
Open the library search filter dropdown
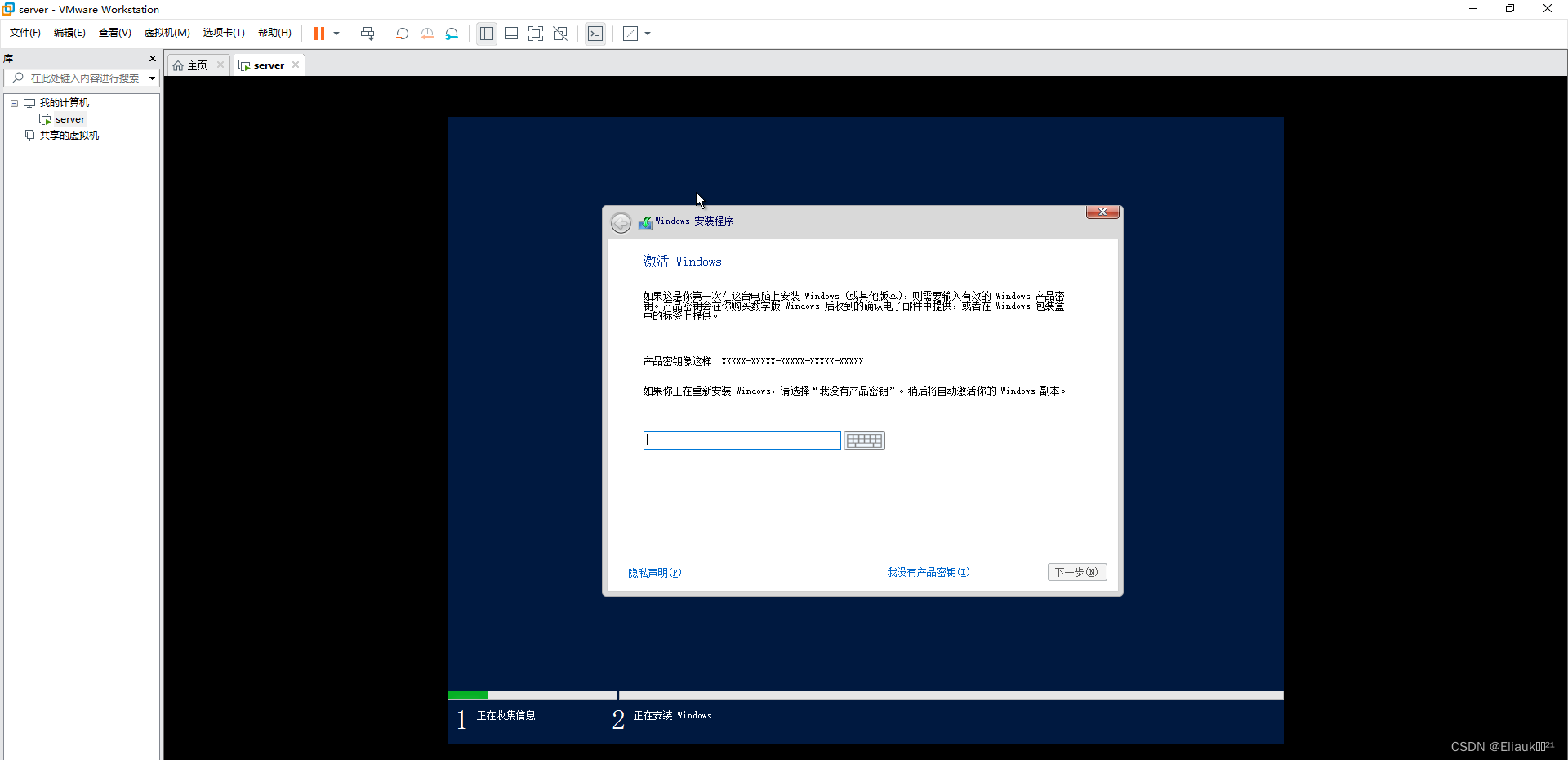(154, 78)
